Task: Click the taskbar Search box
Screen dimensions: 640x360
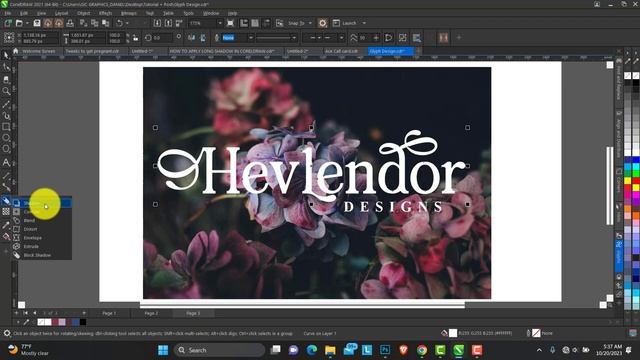Action: (220, 350)
